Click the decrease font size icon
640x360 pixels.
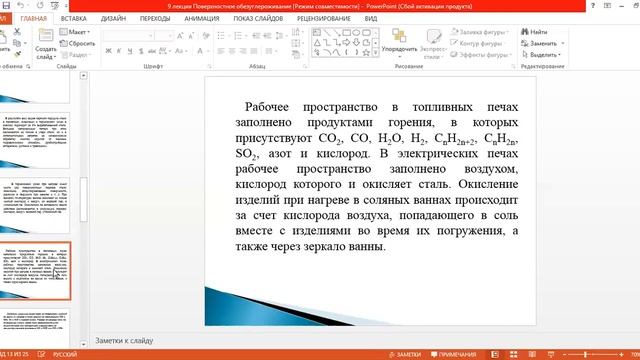click(191, 36)
